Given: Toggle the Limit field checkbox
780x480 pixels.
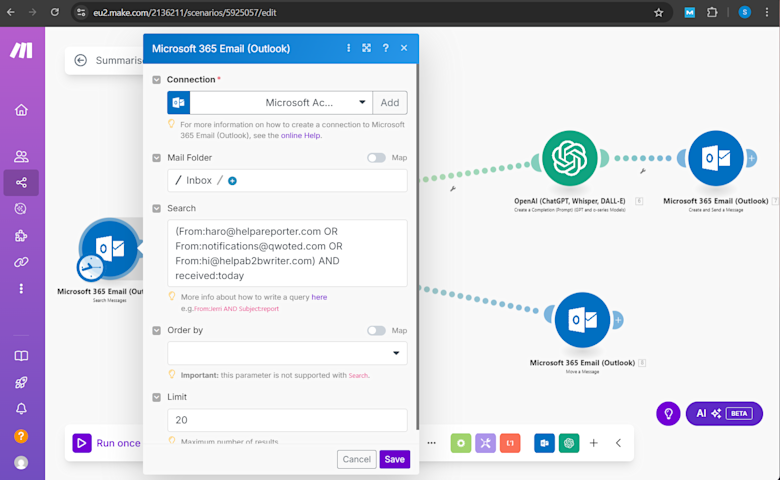Looking at the screenshot, I should [157, 397].
